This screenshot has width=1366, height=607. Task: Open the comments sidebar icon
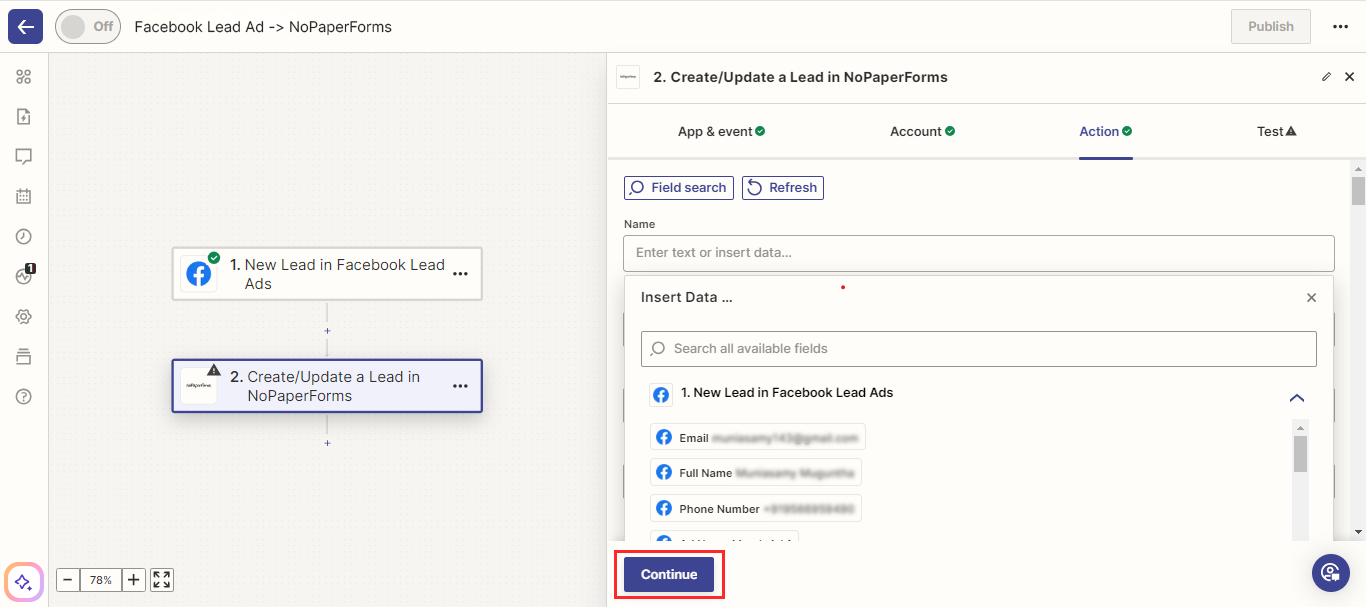click(24, 157)
